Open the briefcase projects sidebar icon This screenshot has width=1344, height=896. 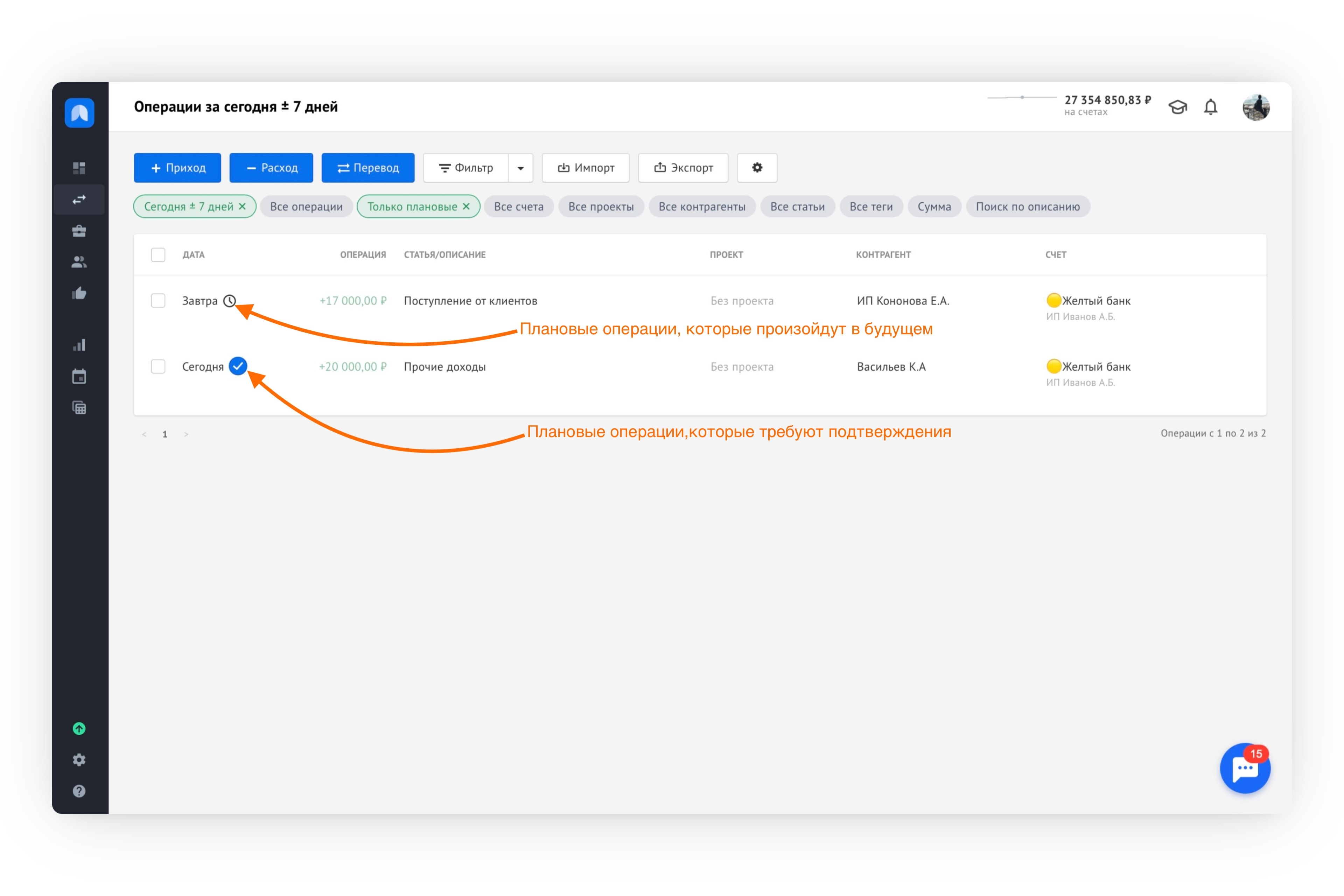coord(79,231)
